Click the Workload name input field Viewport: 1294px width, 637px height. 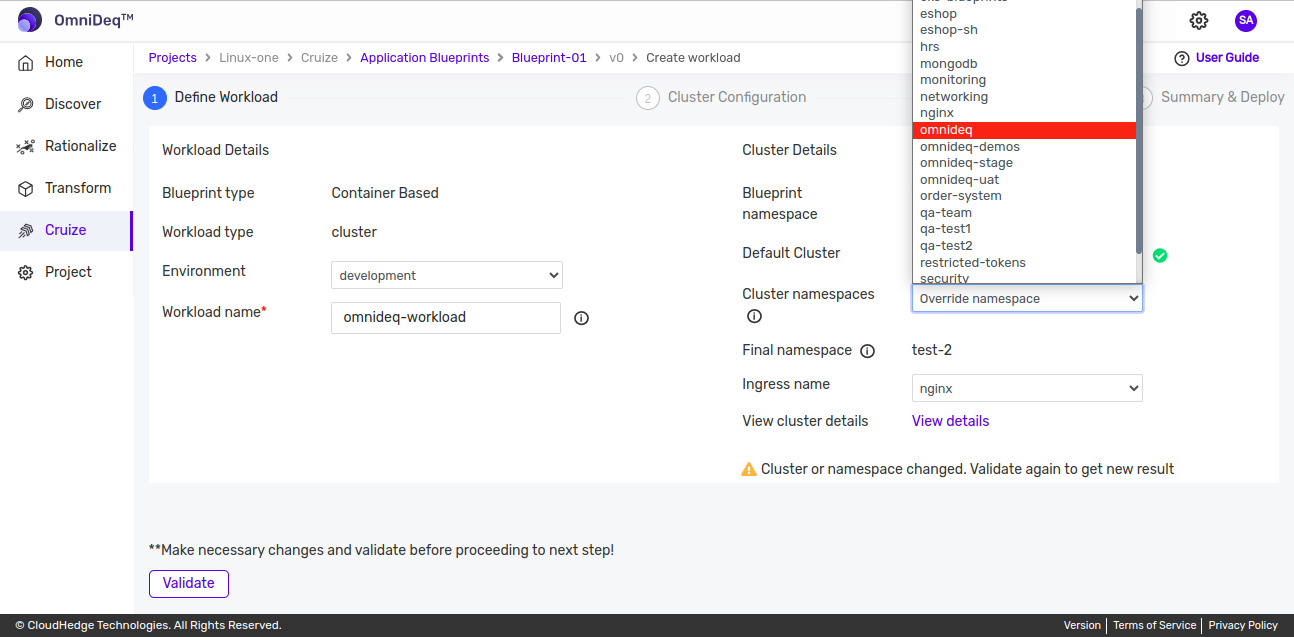pyautogui.click(x=446, y=318)
